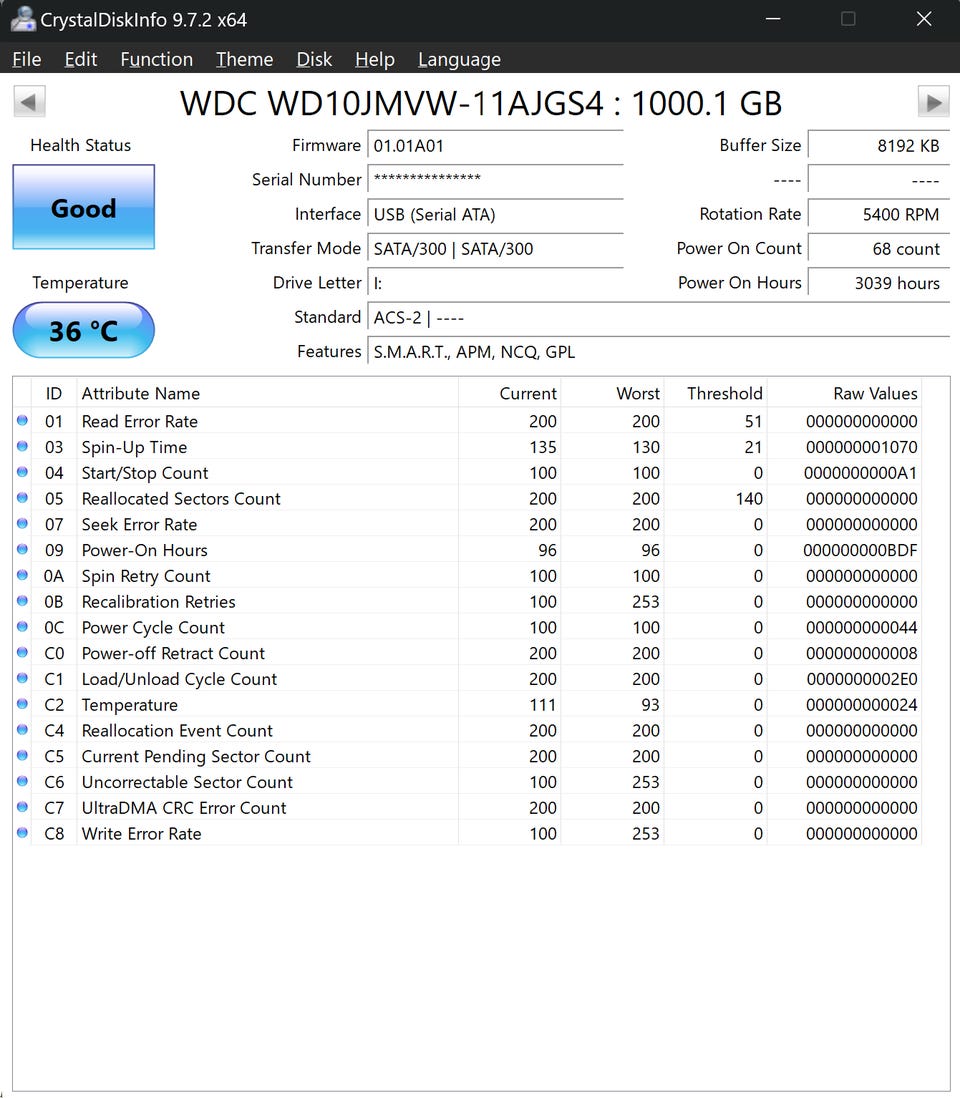
Task: Select the Reallocated Sectors Count attribute name
Action: point(181,499)
